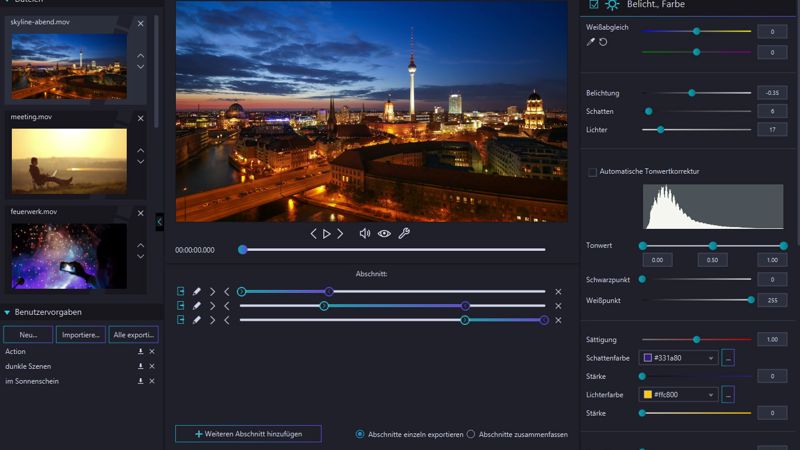The image size is (800, 450).
Task: Remove meeting.mov from file list
Action: pos(140,118)
